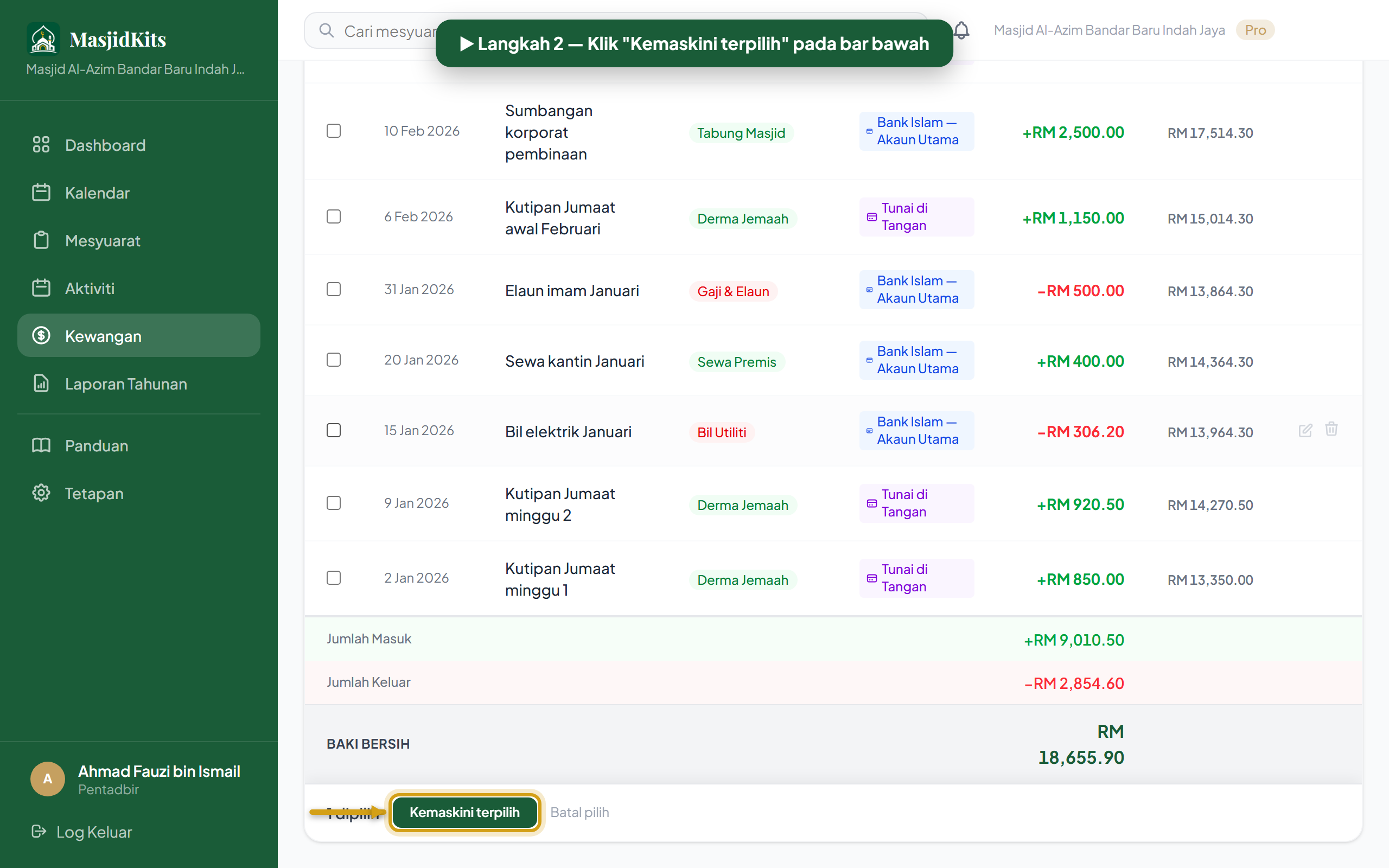Click Bank Islam badge on Sewa kantin row
This screenshot has height=868, width=1389.
point(916,360)
